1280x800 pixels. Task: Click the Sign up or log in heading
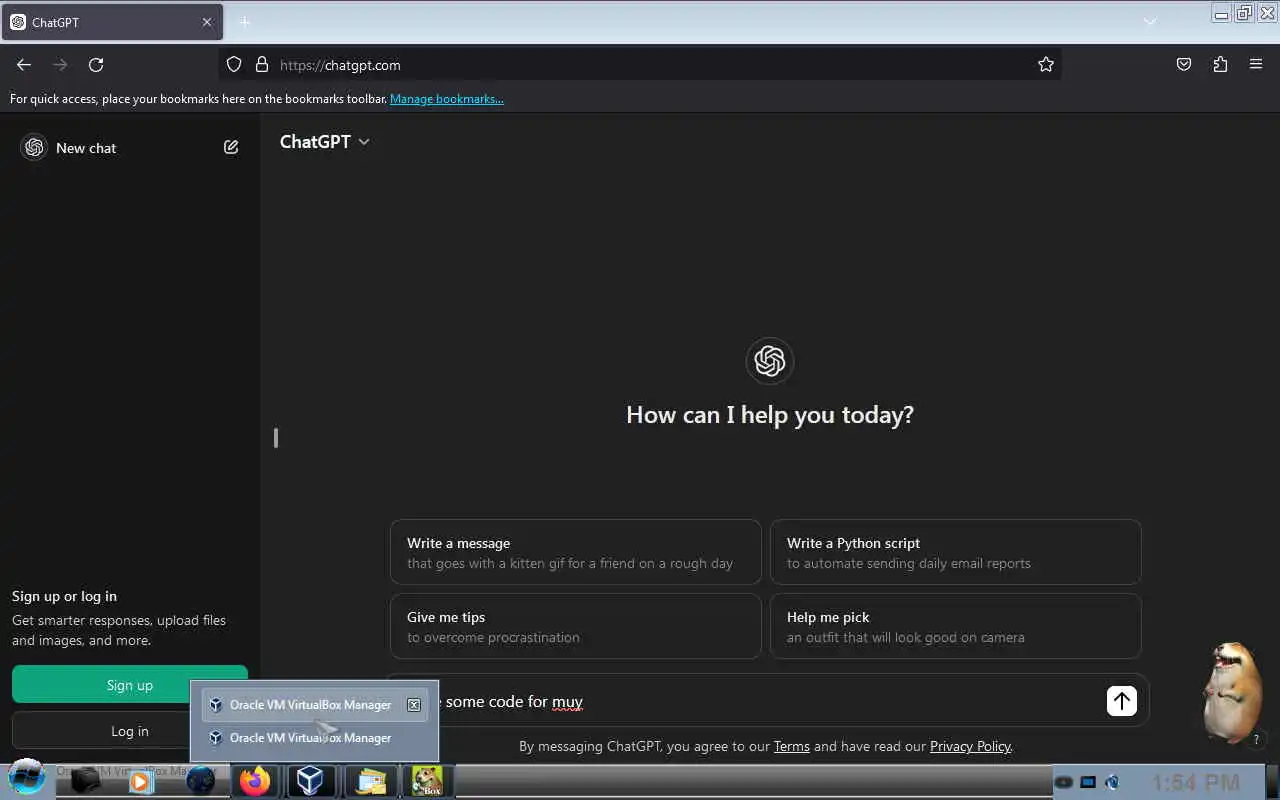64,596
